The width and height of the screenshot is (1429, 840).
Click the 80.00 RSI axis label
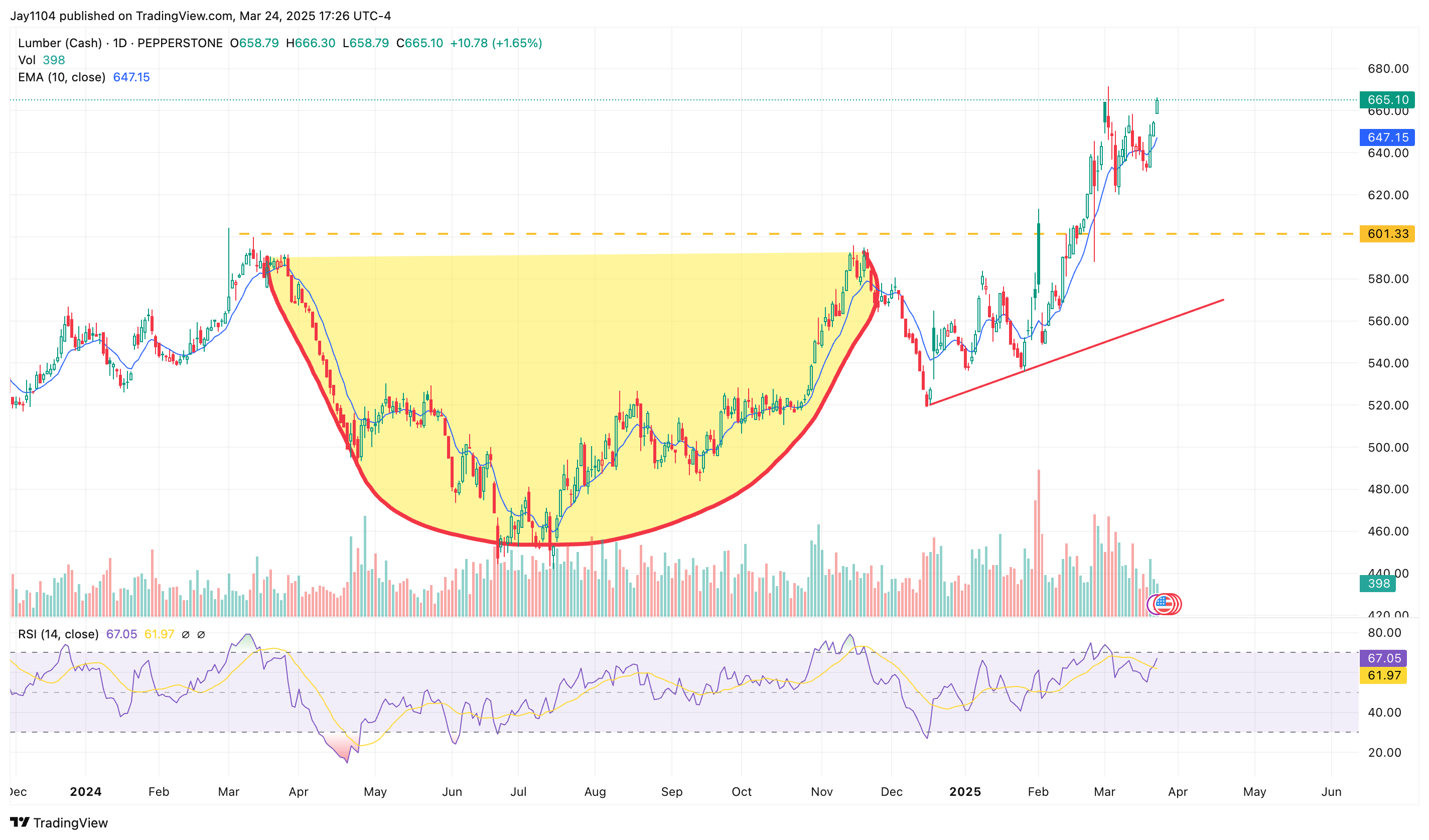(1384, 633)
